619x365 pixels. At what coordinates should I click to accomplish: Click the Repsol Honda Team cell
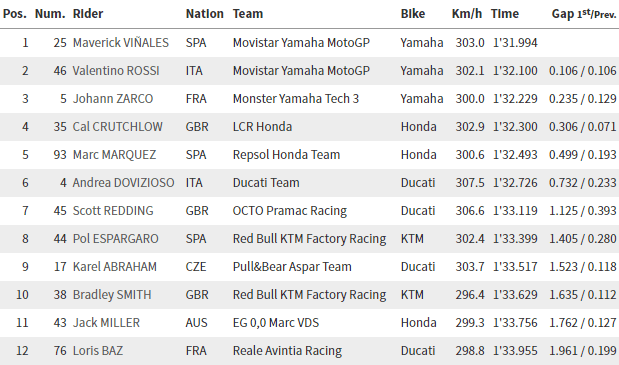286,155
